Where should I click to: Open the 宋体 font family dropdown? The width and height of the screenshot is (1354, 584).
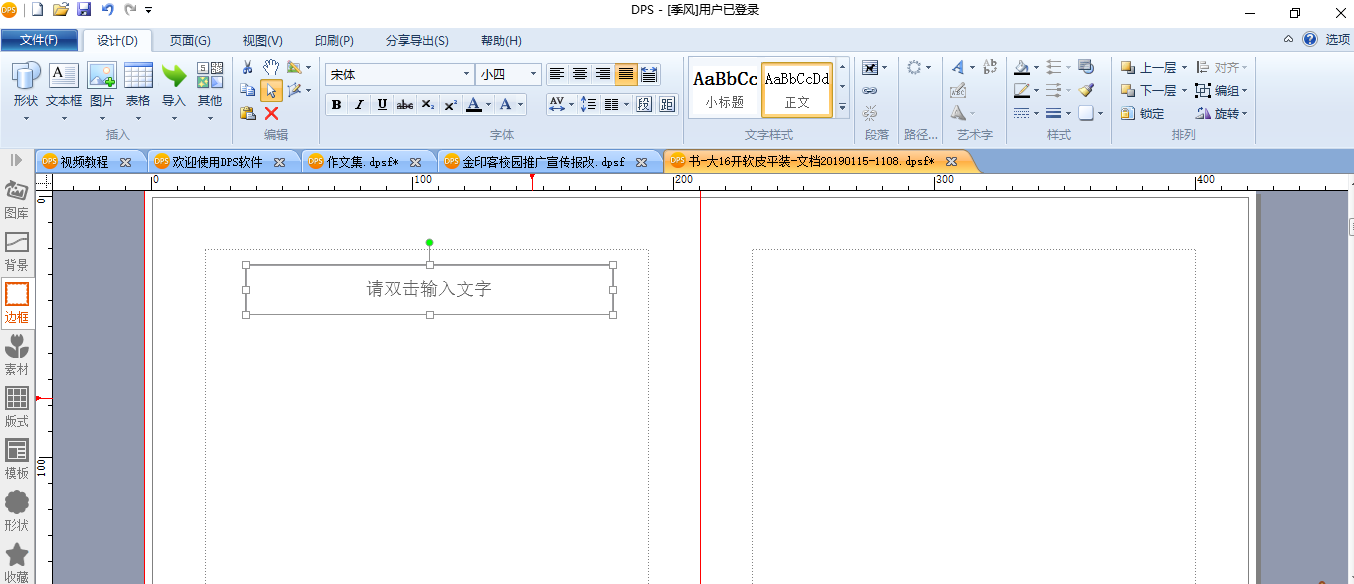tap(400, 74)
